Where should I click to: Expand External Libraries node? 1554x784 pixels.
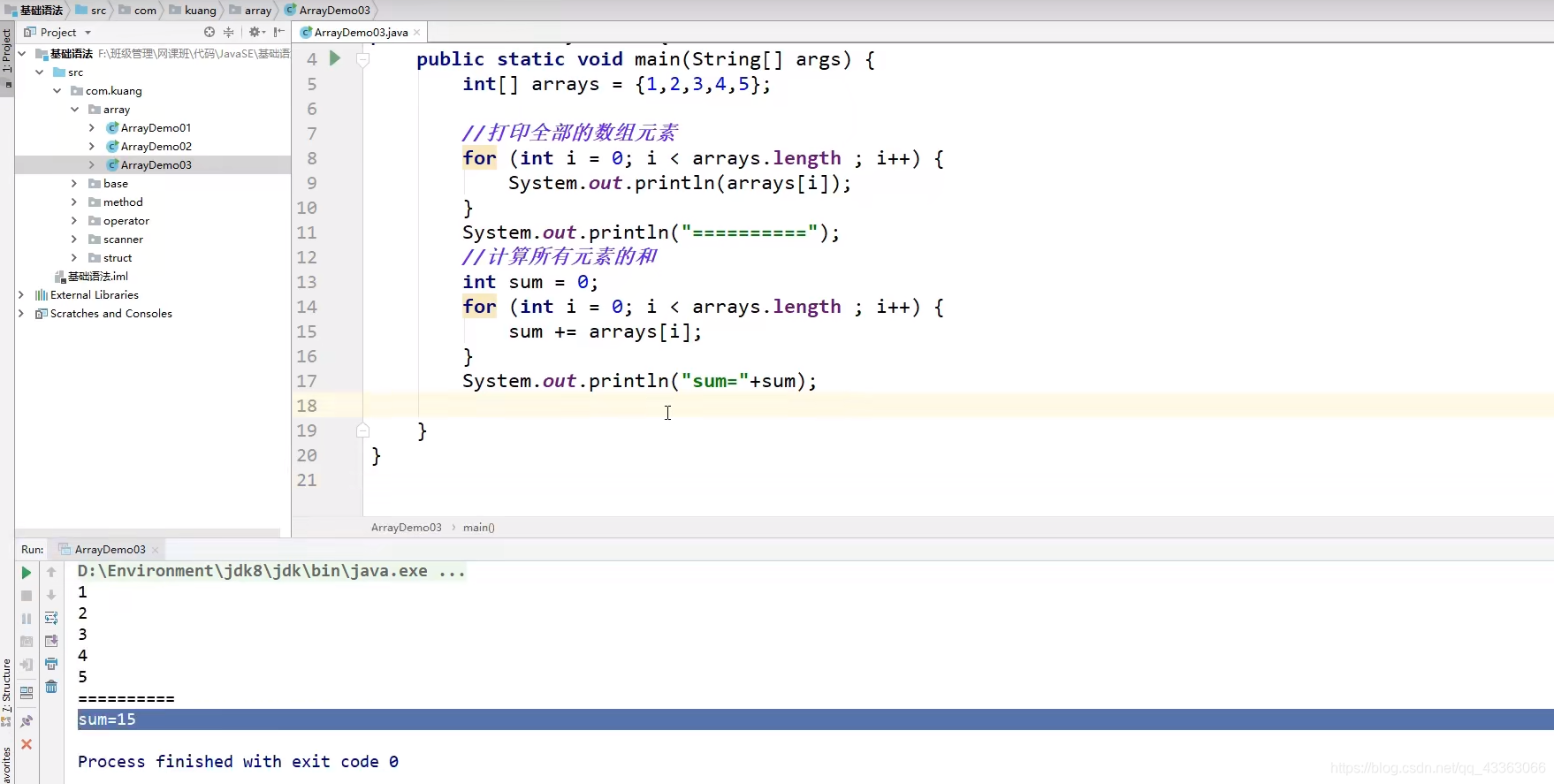[21, 294]
